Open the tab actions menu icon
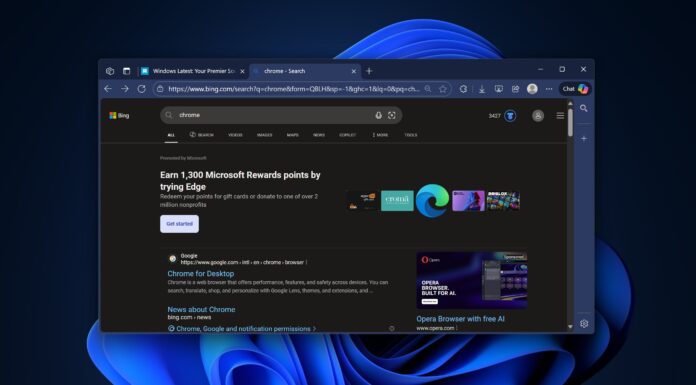Image resolution: width=696 pixels, height=385 pixels. tap(127, 71)
